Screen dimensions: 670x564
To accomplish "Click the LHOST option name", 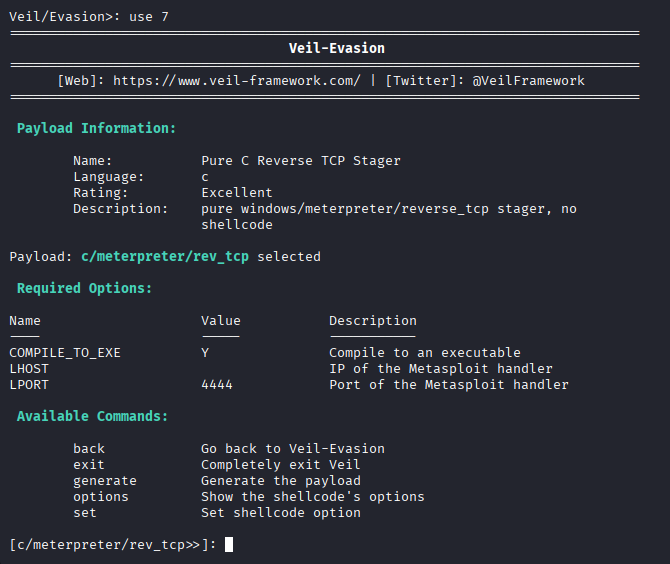I will click(x=29, y=368).
